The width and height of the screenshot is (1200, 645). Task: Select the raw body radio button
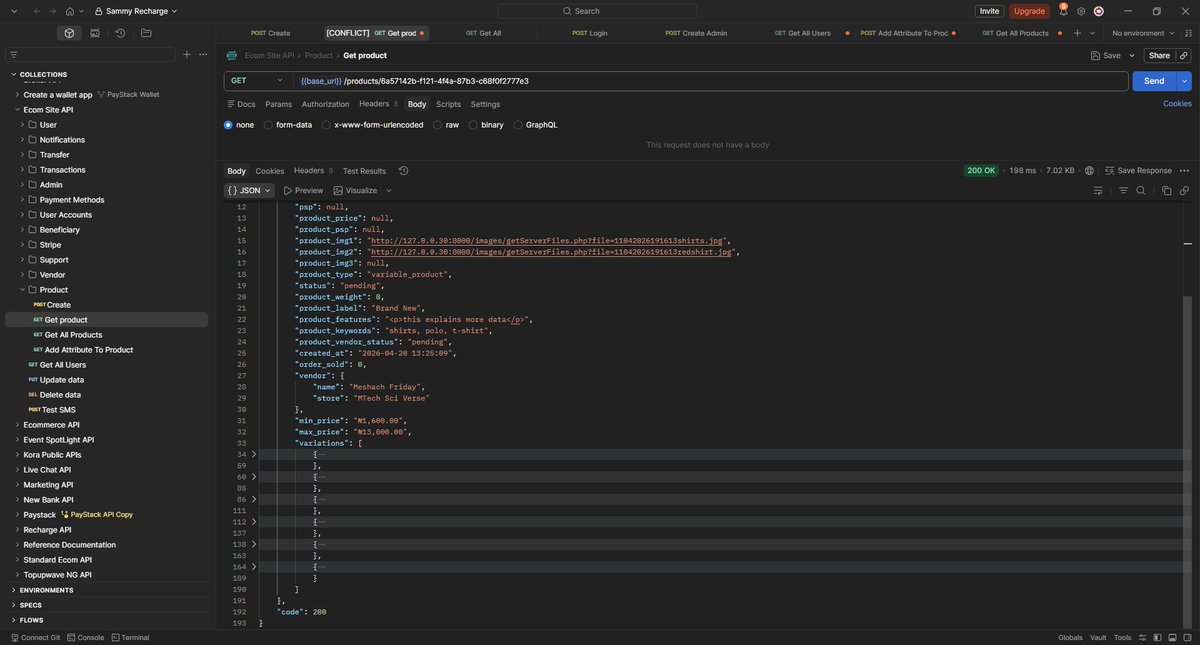click(437, 125)
